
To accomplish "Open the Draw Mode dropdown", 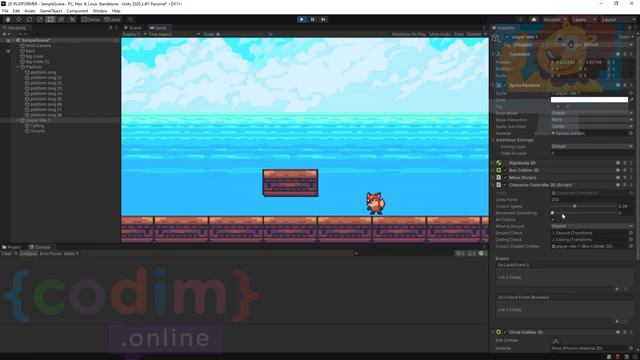I will click(x=592, y=113).
